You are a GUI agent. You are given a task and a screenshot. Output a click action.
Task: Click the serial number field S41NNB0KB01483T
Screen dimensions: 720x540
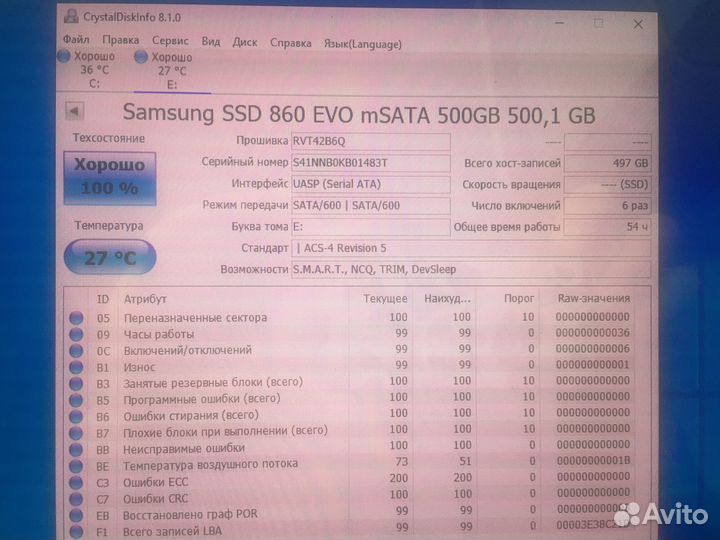coord(371,163)
